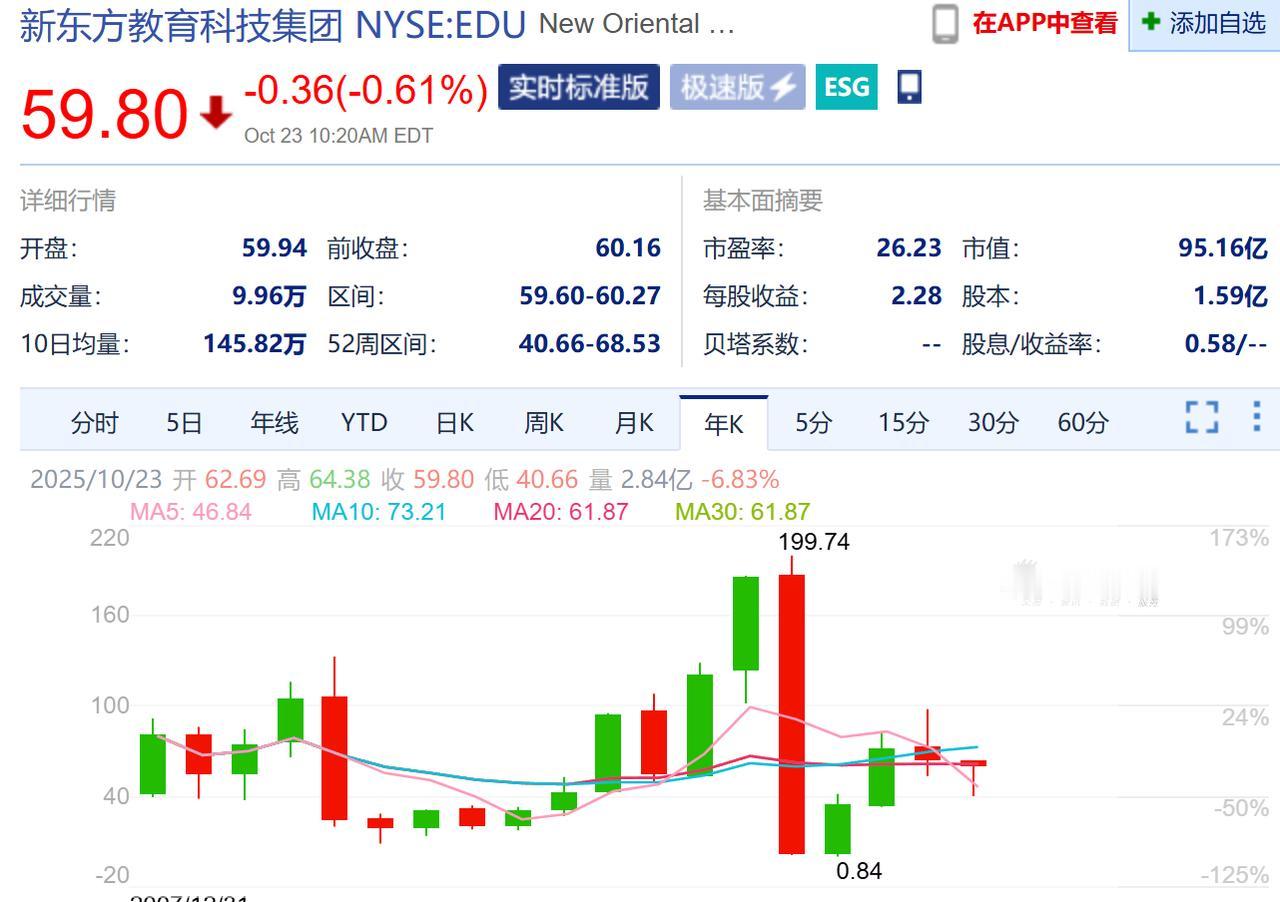Click the 详细行情 section heading
This screenshot has width=1280, height=902.
pos(68,201)
